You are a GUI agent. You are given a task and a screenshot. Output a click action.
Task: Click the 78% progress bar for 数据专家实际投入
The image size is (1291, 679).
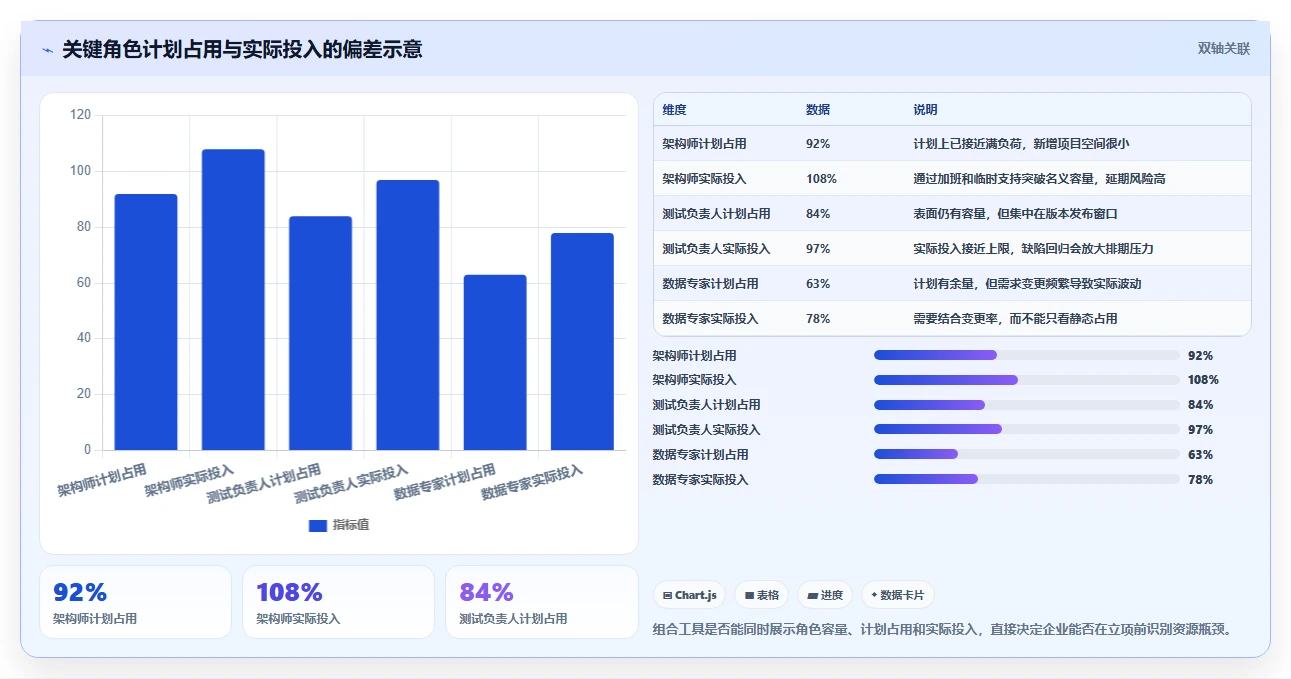(1027, 479)
